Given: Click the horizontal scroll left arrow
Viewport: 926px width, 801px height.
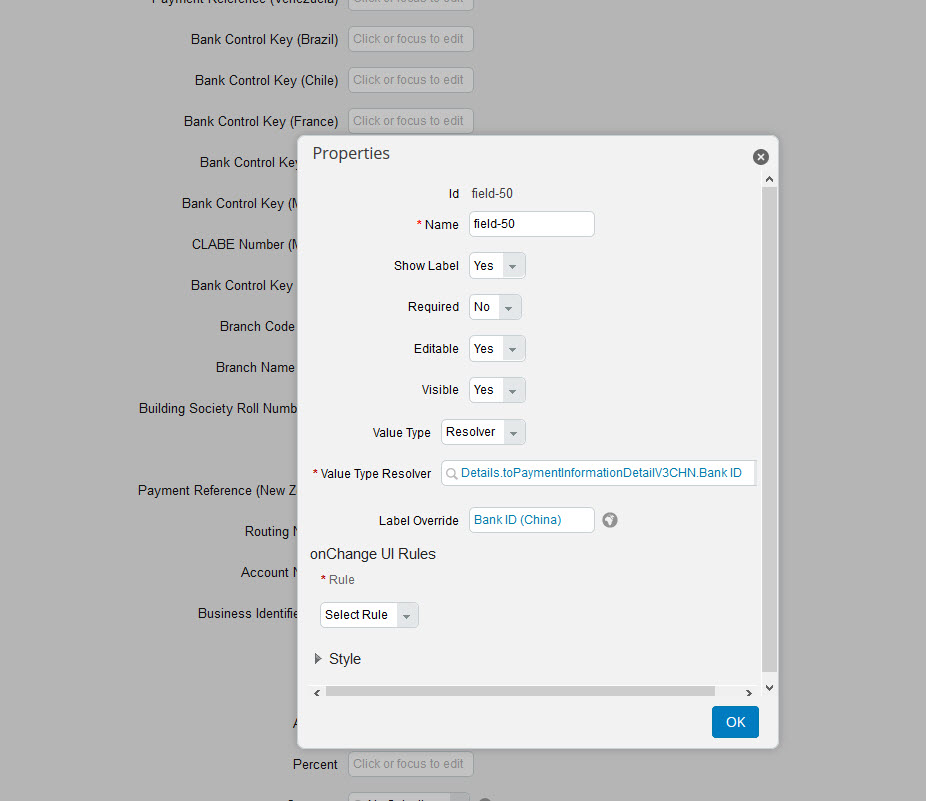Looking at the screenshot, I should click(317, 693).
